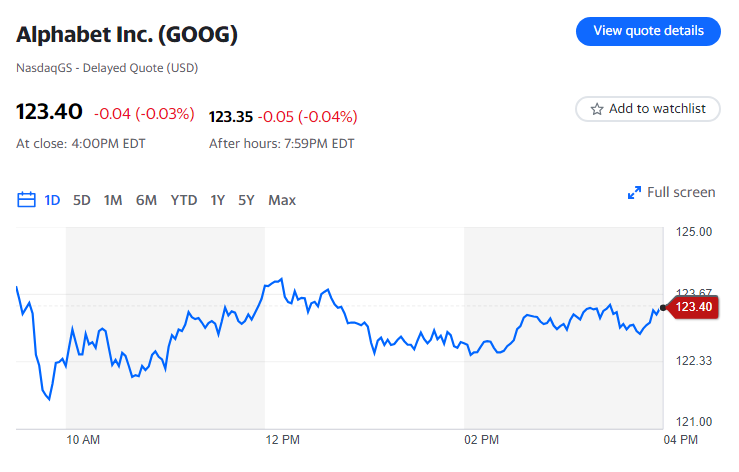Viewport: 739px width, 472px height.
Task: Click the calendar date range icon
Action: [x=27, y=200]
